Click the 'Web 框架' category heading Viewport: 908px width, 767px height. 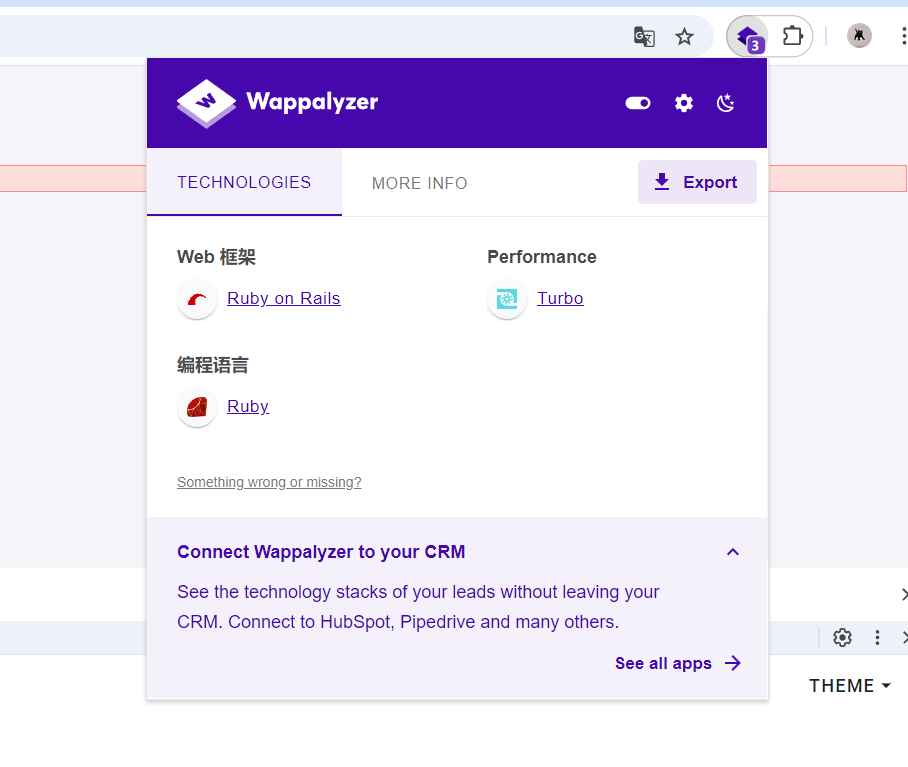point(217,257)
